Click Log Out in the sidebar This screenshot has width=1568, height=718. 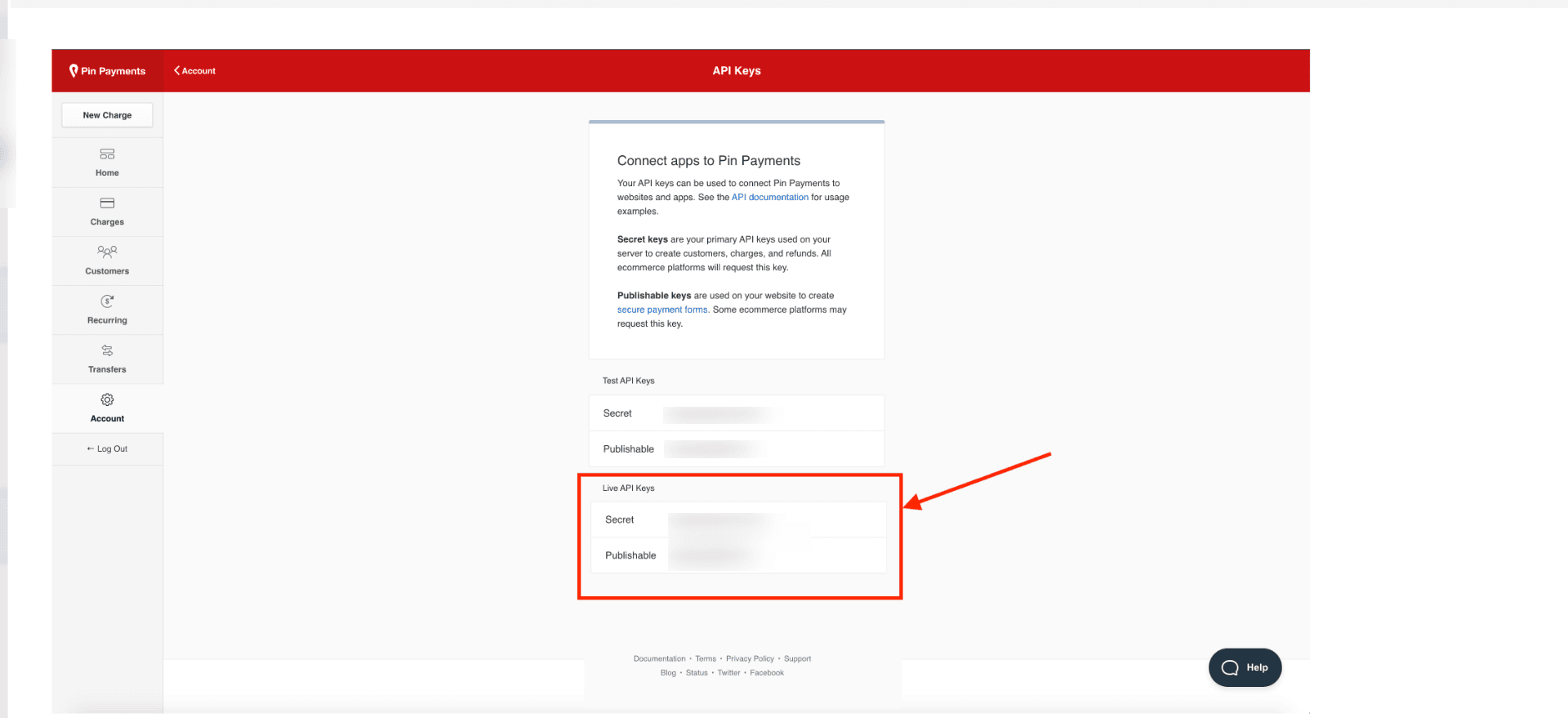pyautogui.click(x=107, y=448)
